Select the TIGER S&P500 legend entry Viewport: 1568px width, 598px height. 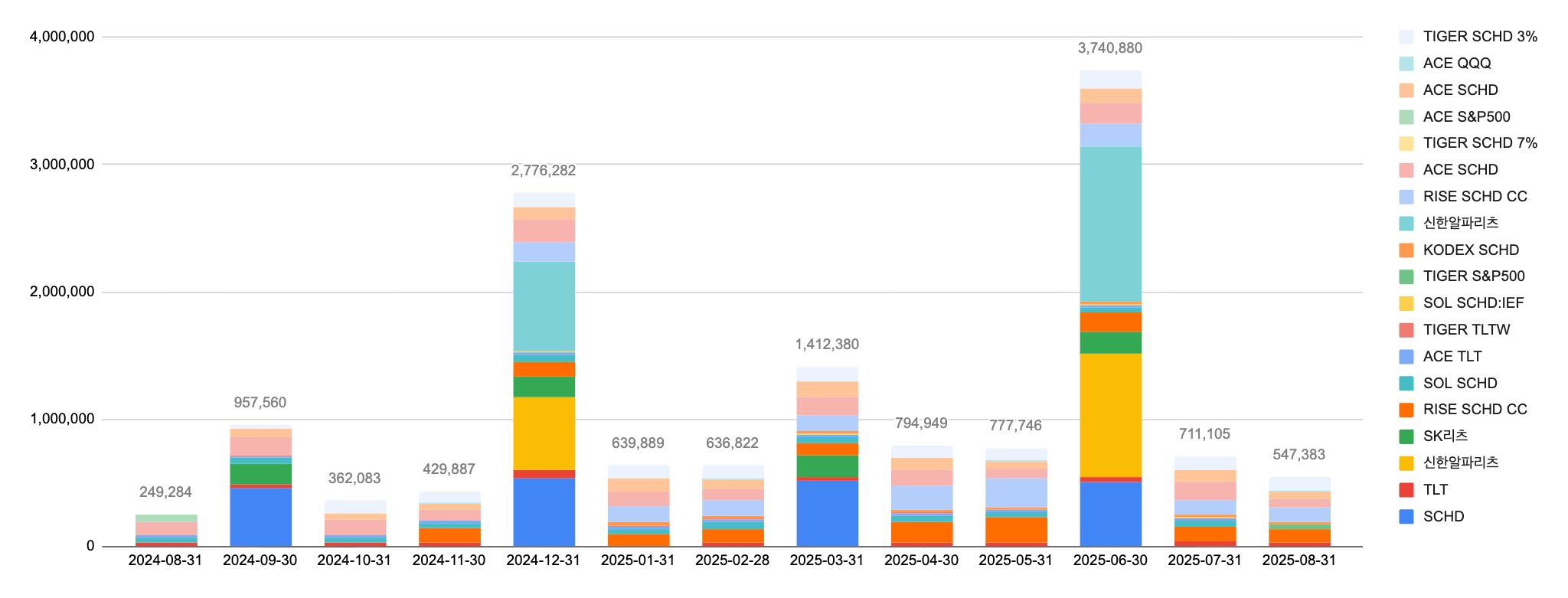click(1473, 276)
